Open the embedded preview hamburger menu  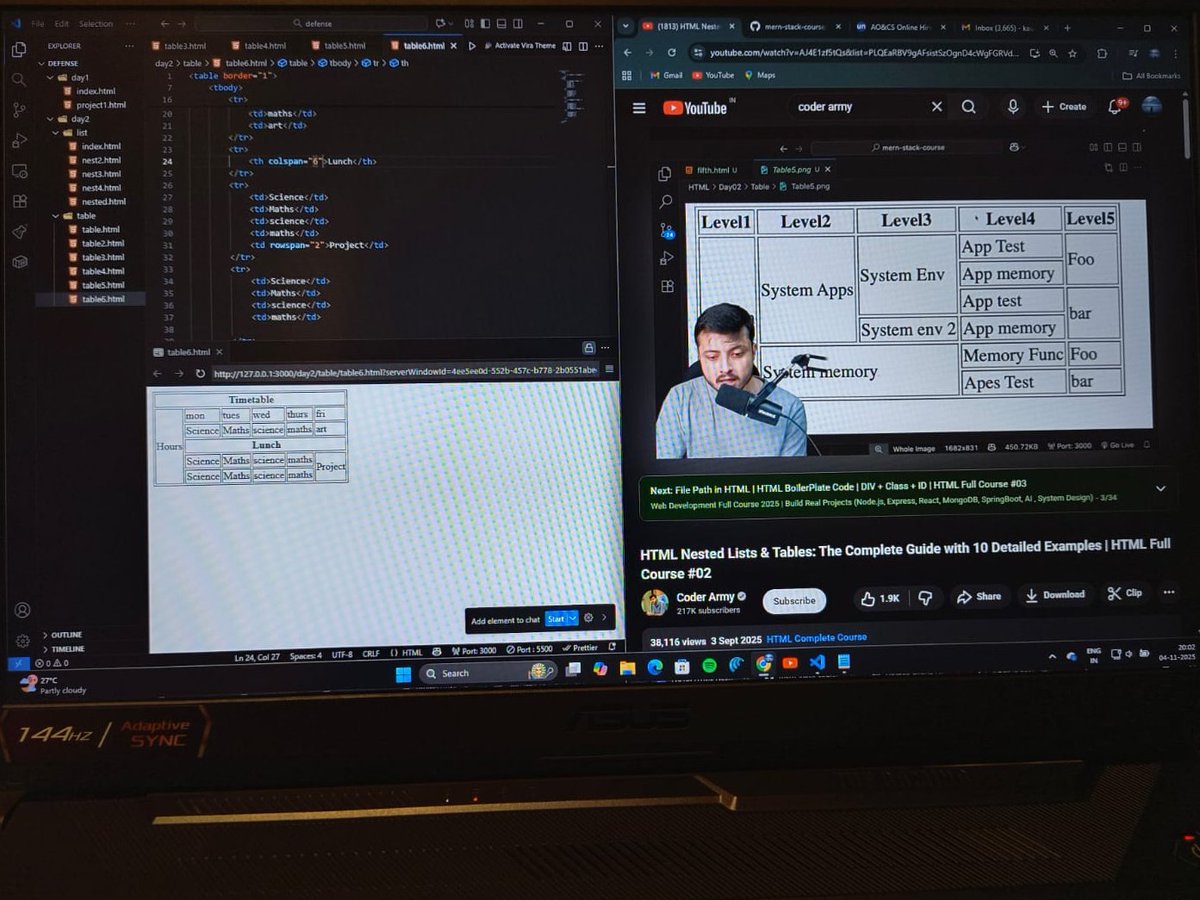[609, 369]
